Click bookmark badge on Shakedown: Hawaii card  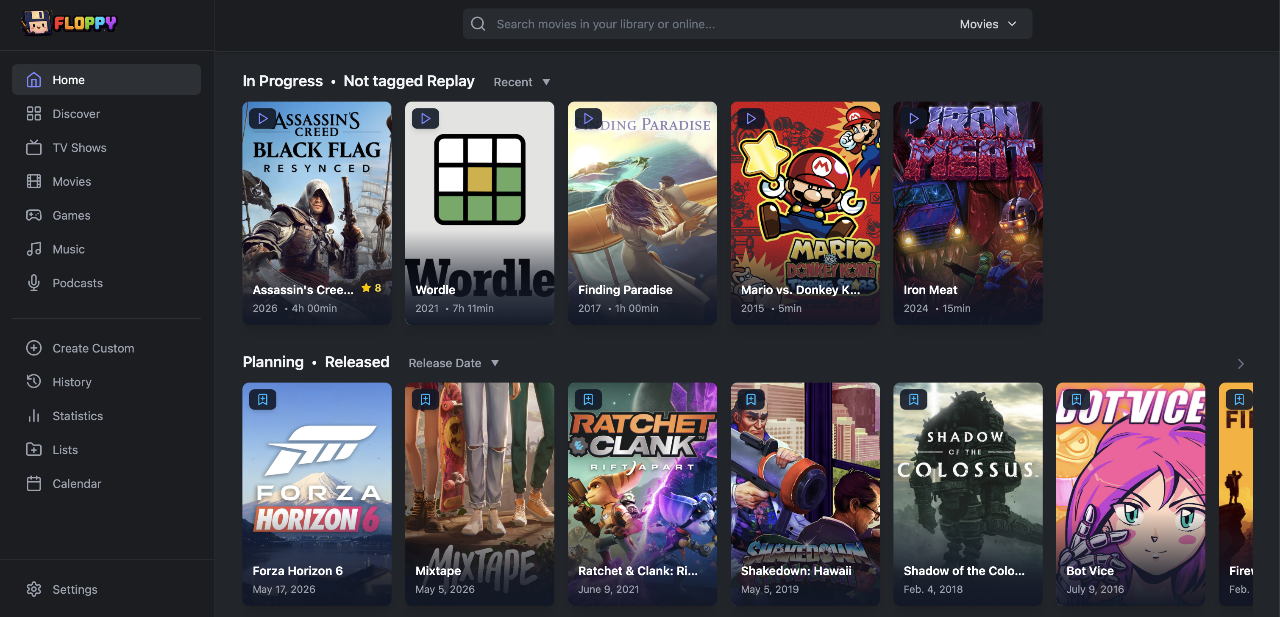pos(751,400)
